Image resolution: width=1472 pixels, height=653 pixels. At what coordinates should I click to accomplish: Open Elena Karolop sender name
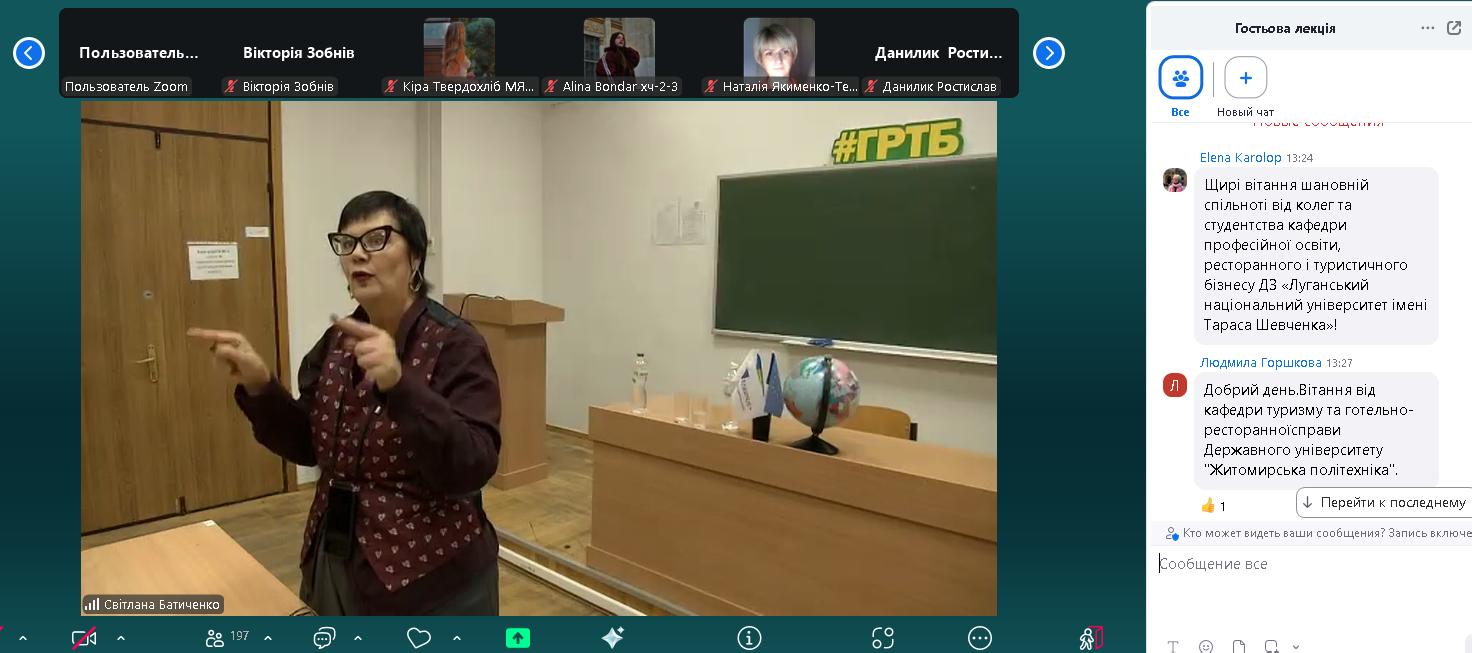1240,158
